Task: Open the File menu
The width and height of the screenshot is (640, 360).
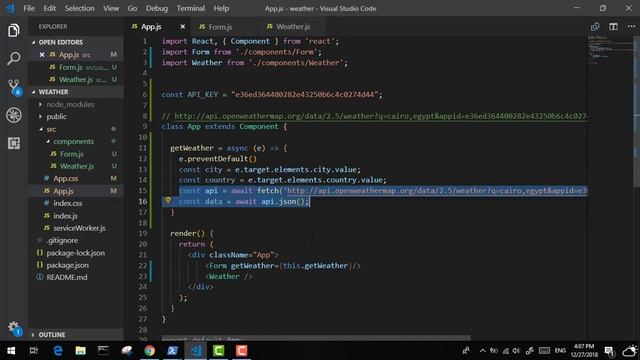Action: coord(29,8)
